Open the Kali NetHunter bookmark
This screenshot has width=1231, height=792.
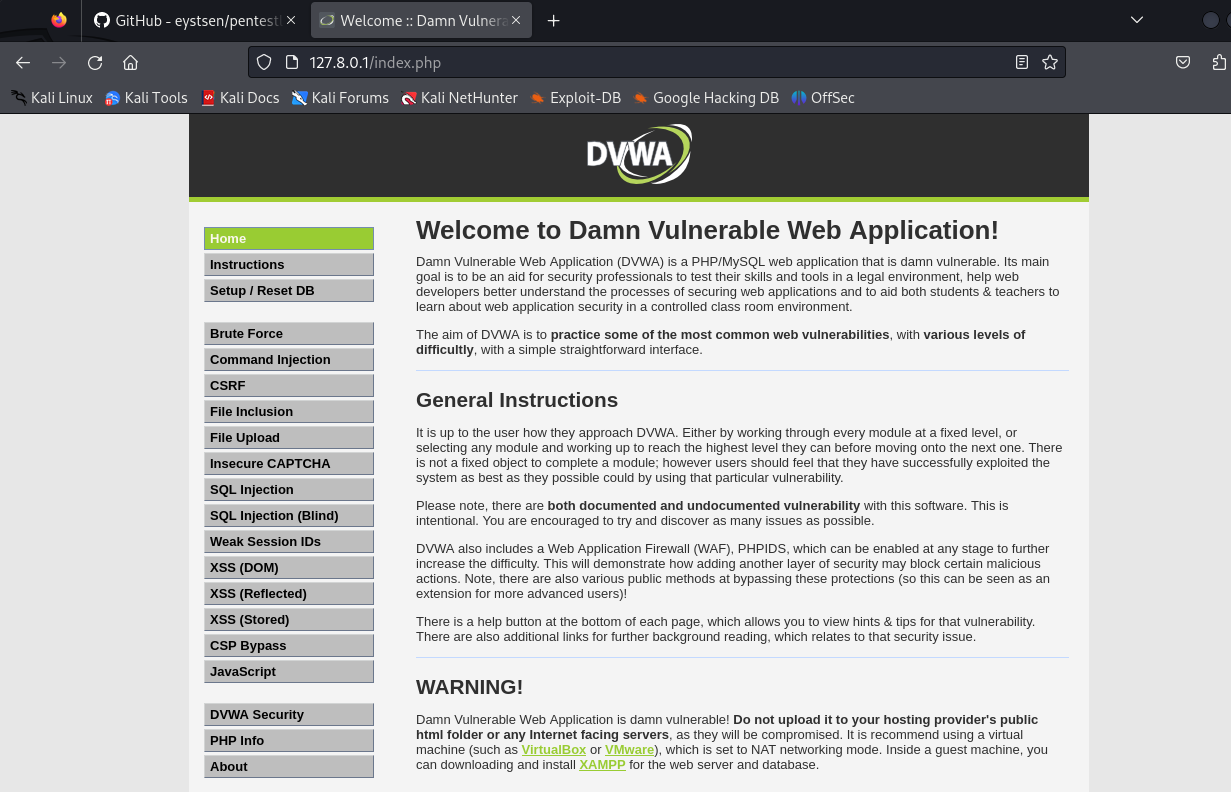[x=459, y=98]
